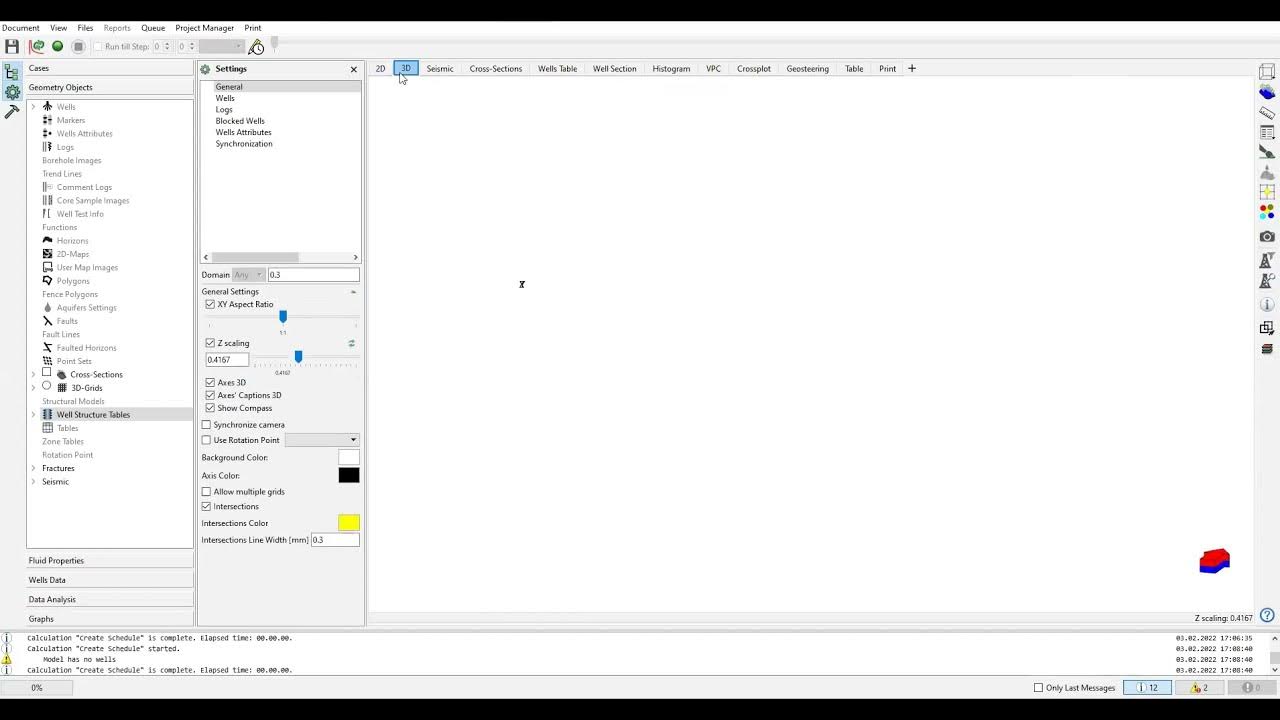Check Allow multiple grids
Image resolution: width=1280 pixels, height=720 pixels.
207,492
